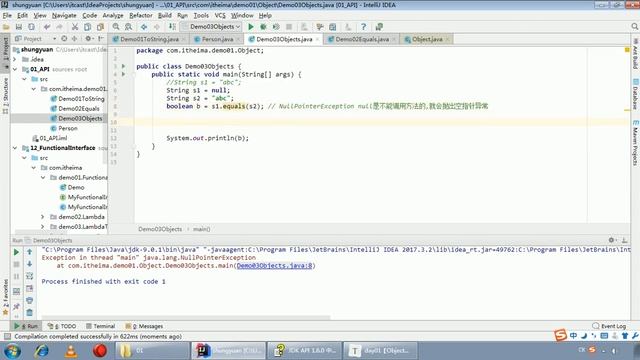
Task: Open the Messages tool window
Action: tap(144, 326)
